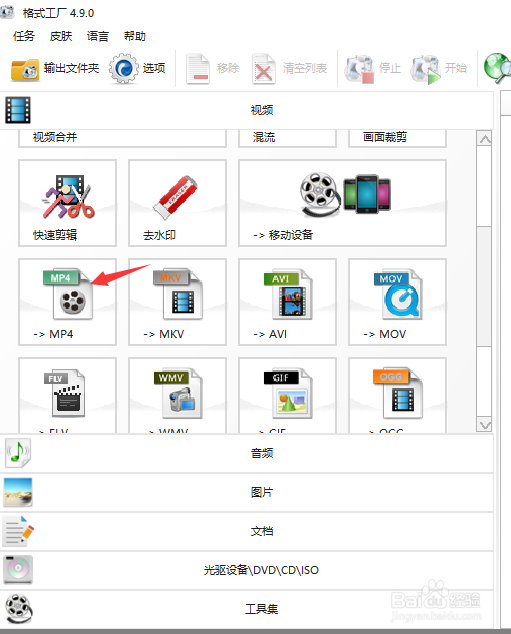This screenshot has width=511, height=634.
Task: Choose the -> MOV conversion icon
Action: click(397, 302)
